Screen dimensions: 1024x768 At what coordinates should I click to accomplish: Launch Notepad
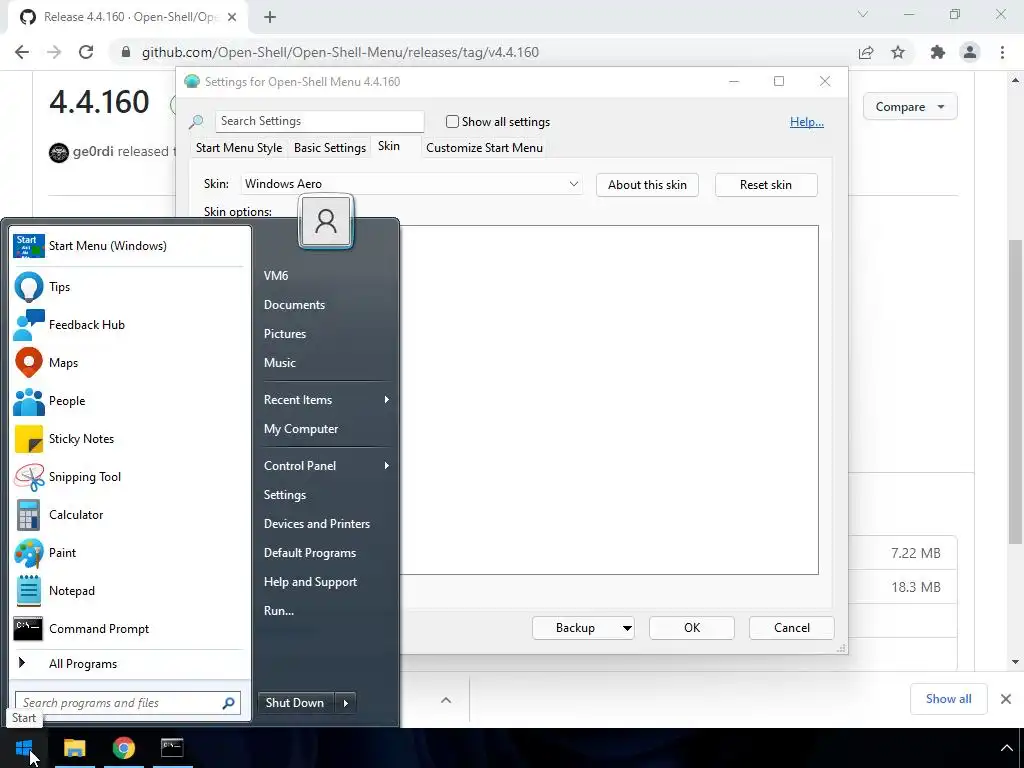tap(129, 590)
